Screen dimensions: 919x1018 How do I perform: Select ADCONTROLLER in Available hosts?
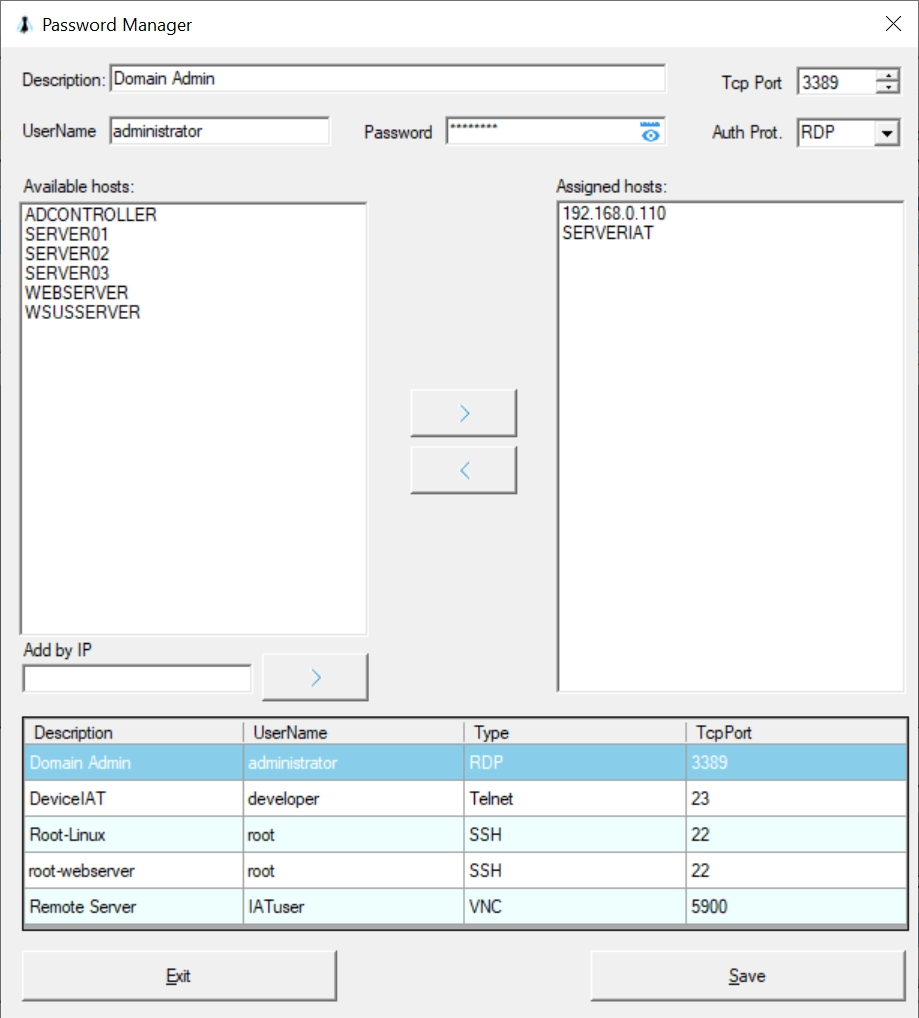(x=91, y=215)
